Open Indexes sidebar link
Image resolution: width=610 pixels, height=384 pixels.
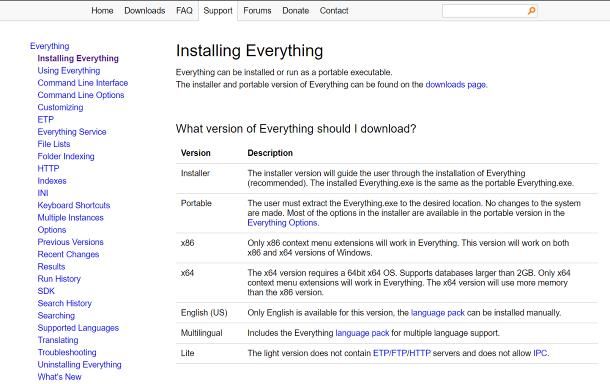click(52, 181)
